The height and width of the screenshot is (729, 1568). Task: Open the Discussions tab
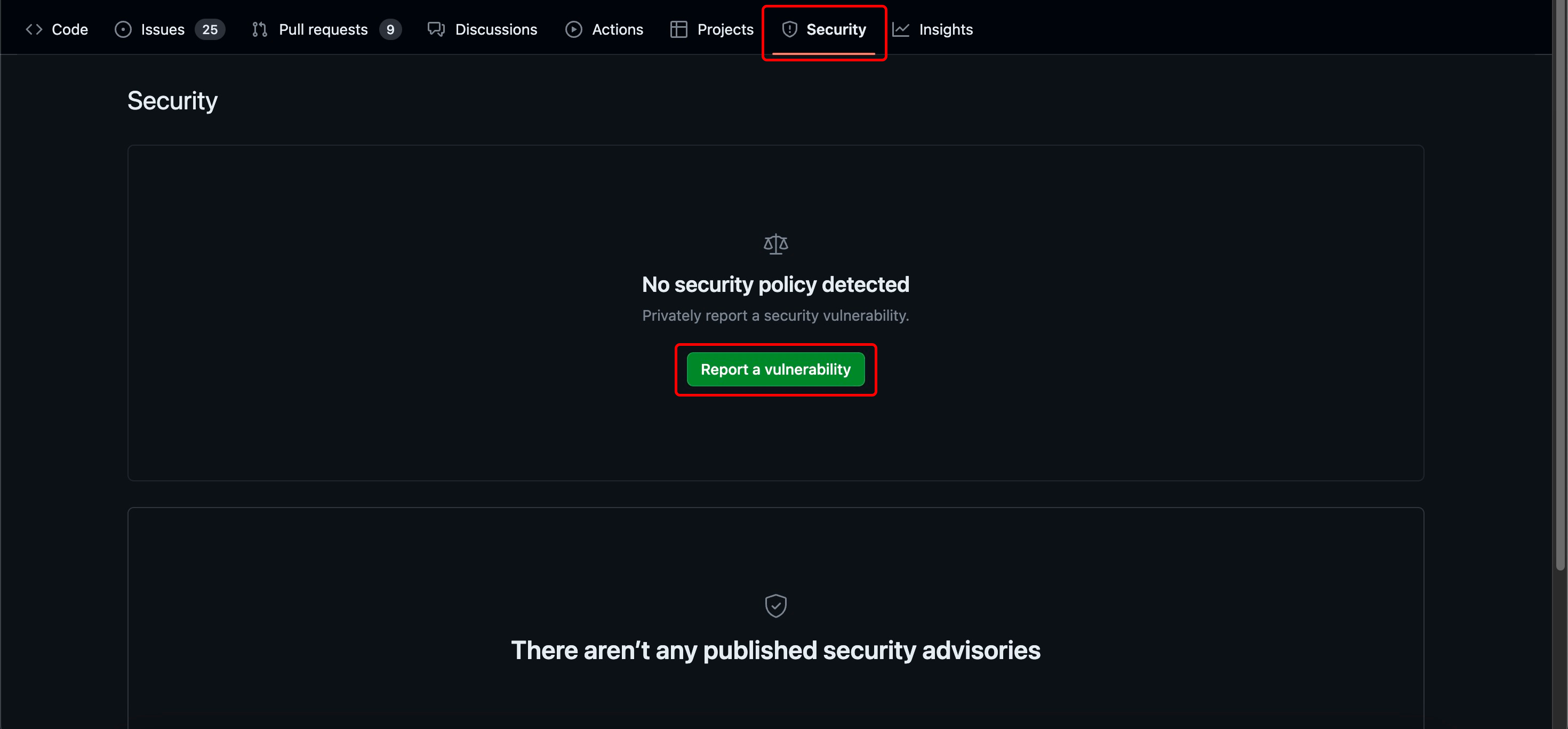[x=496, y=29]
